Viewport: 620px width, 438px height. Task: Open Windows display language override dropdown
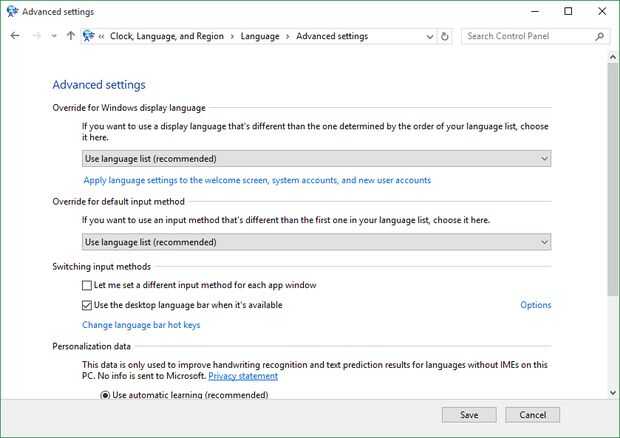(316, 158)
